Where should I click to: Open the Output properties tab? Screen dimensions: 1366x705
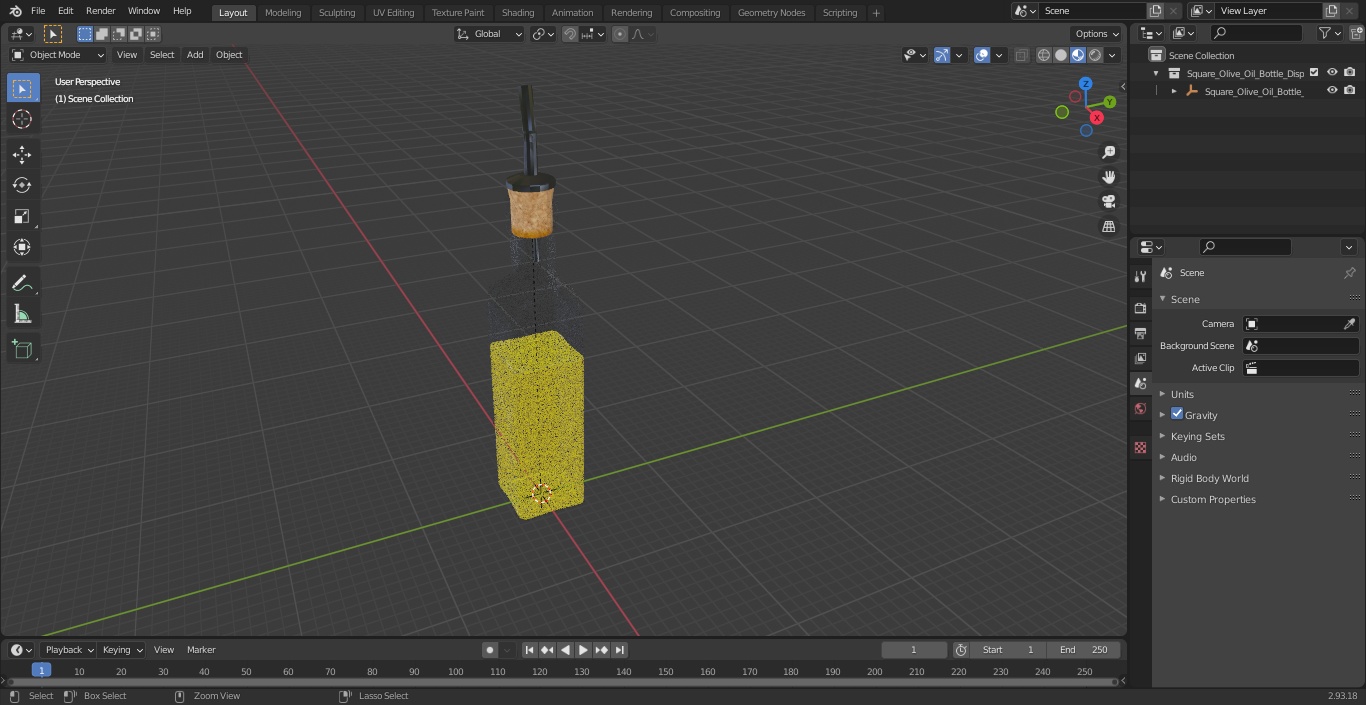(1140, 333)
